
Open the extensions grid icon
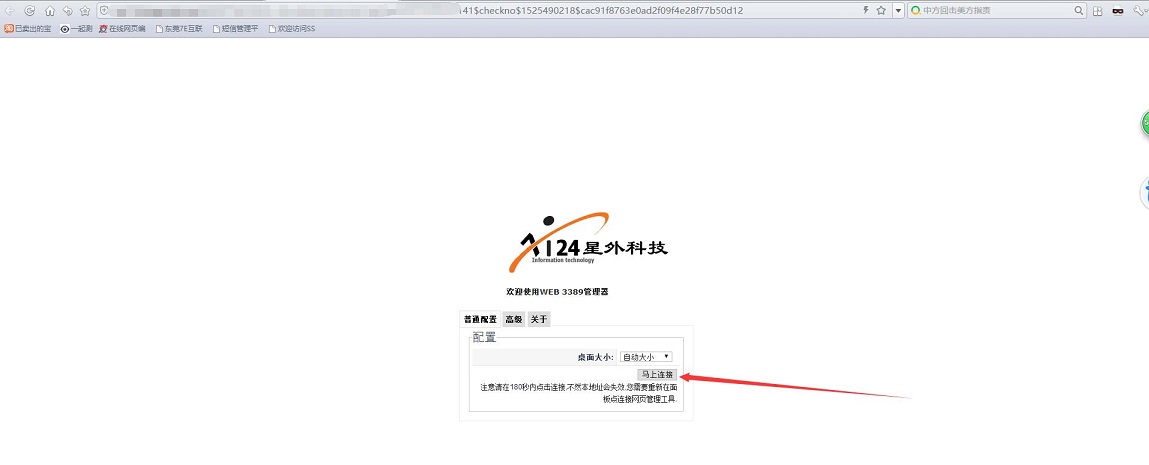click(1097, 11)
